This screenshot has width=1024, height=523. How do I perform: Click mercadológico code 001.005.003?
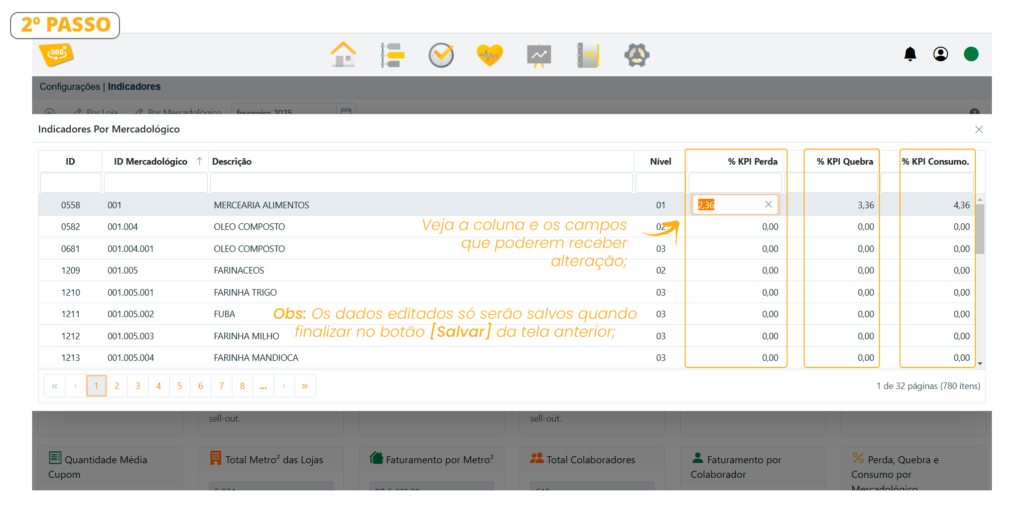pos(131,336)
